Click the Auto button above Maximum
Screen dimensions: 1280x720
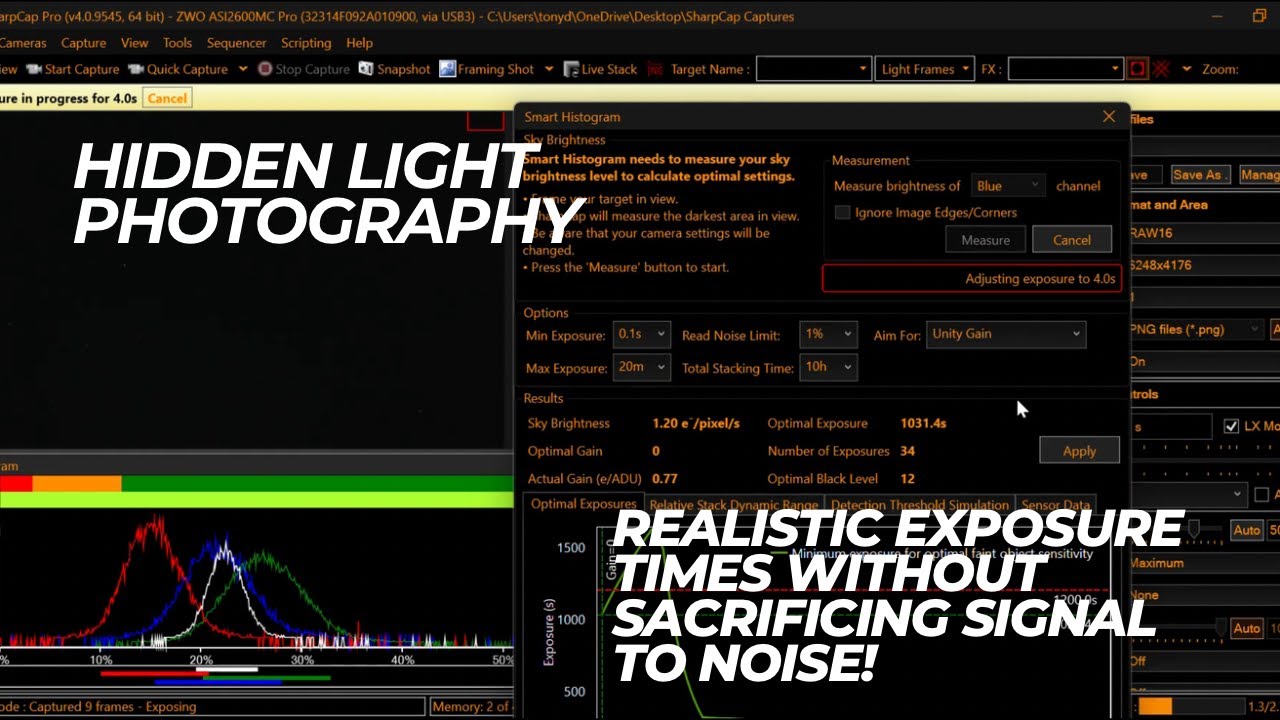tap(1246, 530)
